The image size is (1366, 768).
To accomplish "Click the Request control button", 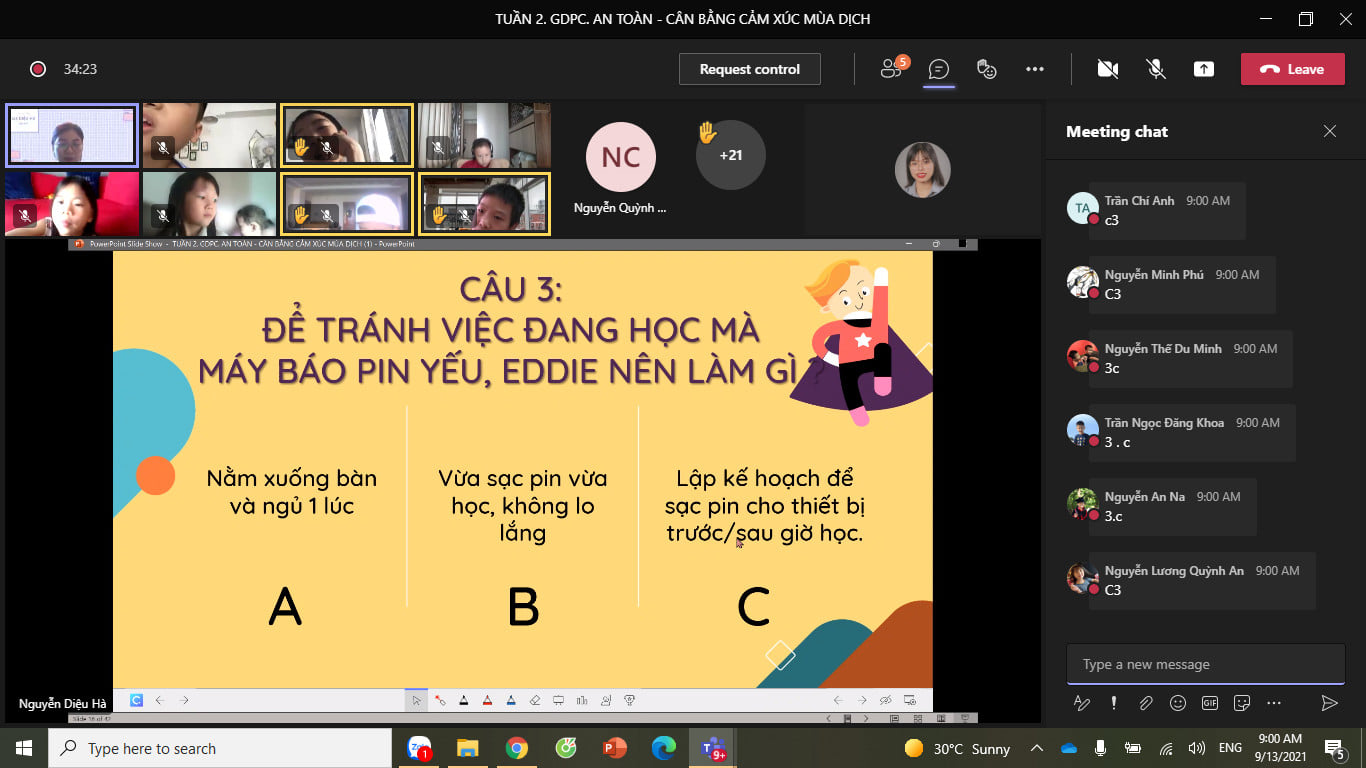I will tap(749, 69).
